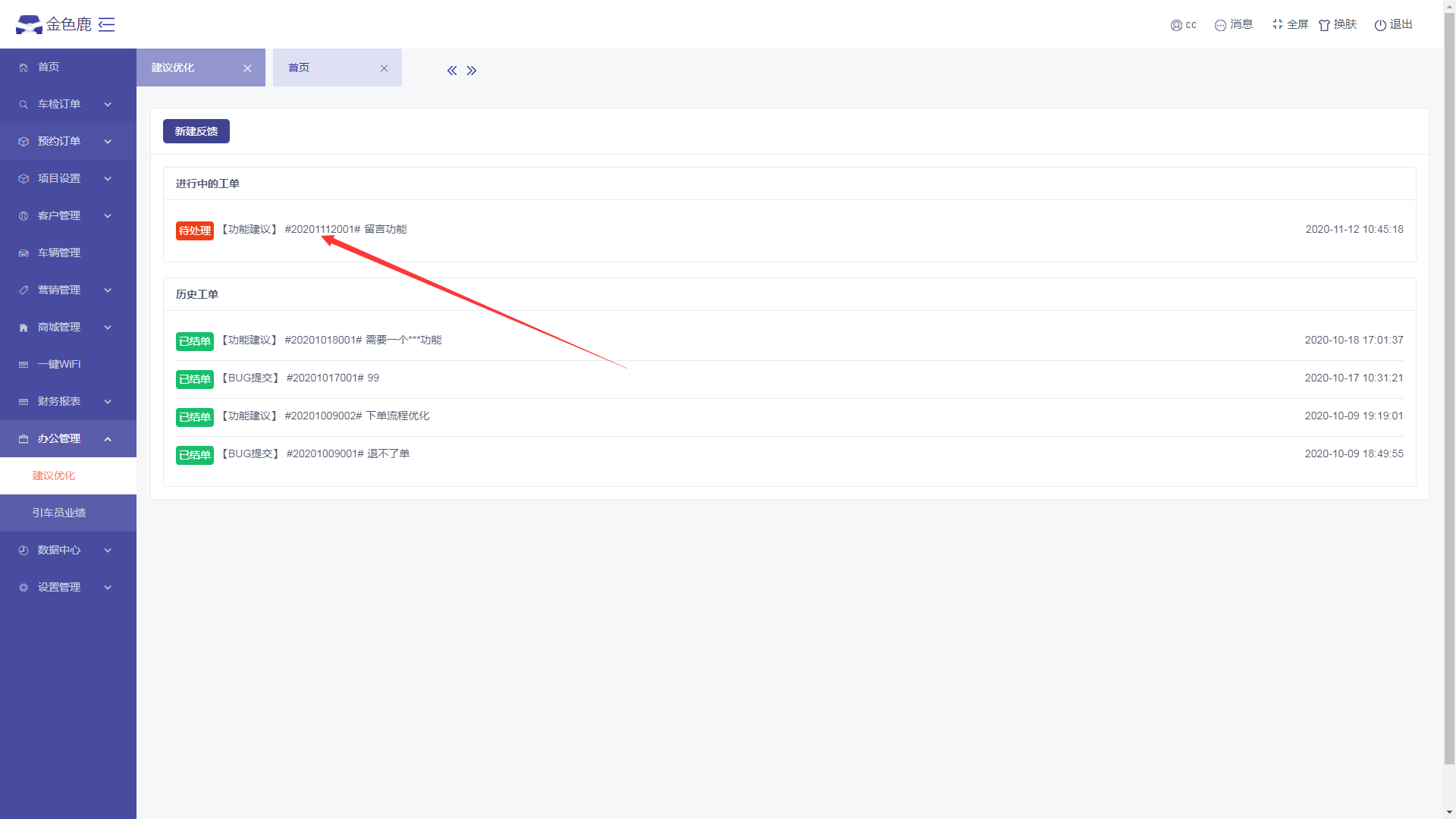Open the cc user profile icon

1176,25
